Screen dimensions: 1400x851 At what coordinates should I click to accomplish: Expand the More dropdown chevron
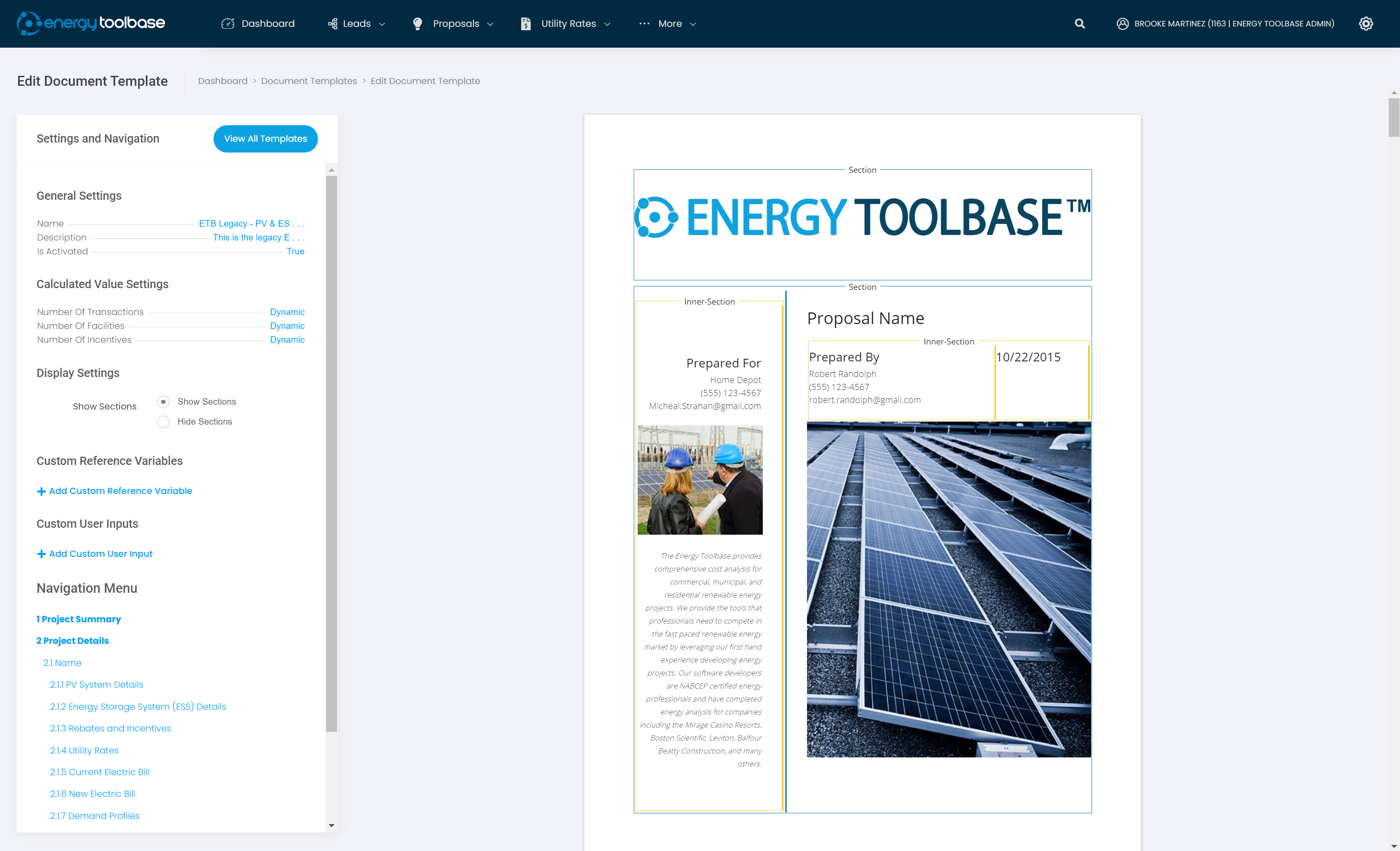point(693,24)
